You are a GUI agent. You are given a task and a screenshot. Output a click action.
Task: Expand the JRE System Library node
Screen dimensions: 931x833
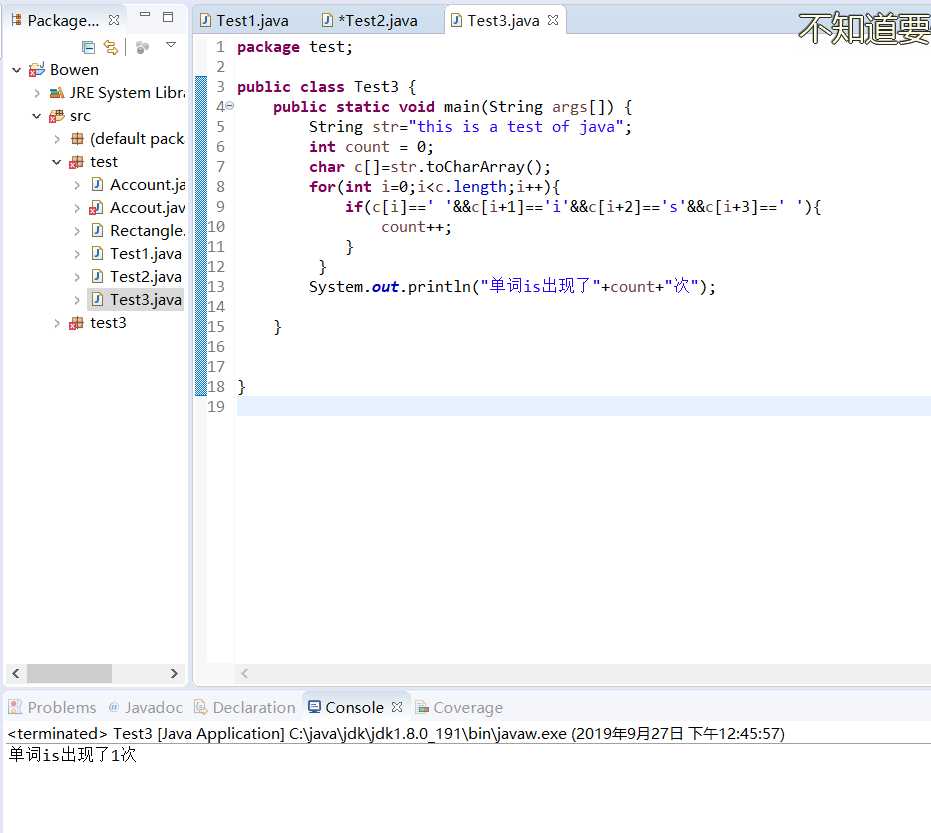[x=37, y=93]
